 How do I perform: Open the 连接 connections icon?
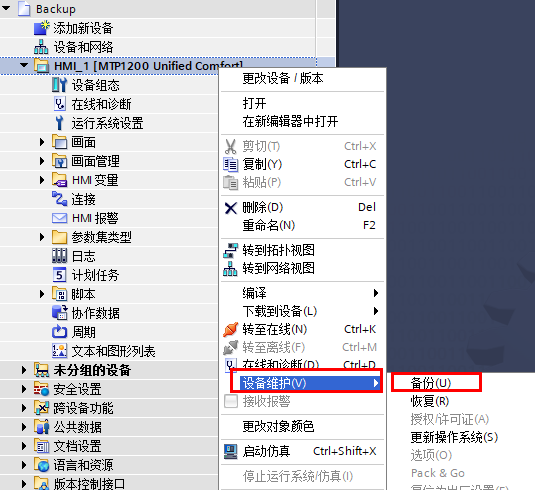point(59,199)
